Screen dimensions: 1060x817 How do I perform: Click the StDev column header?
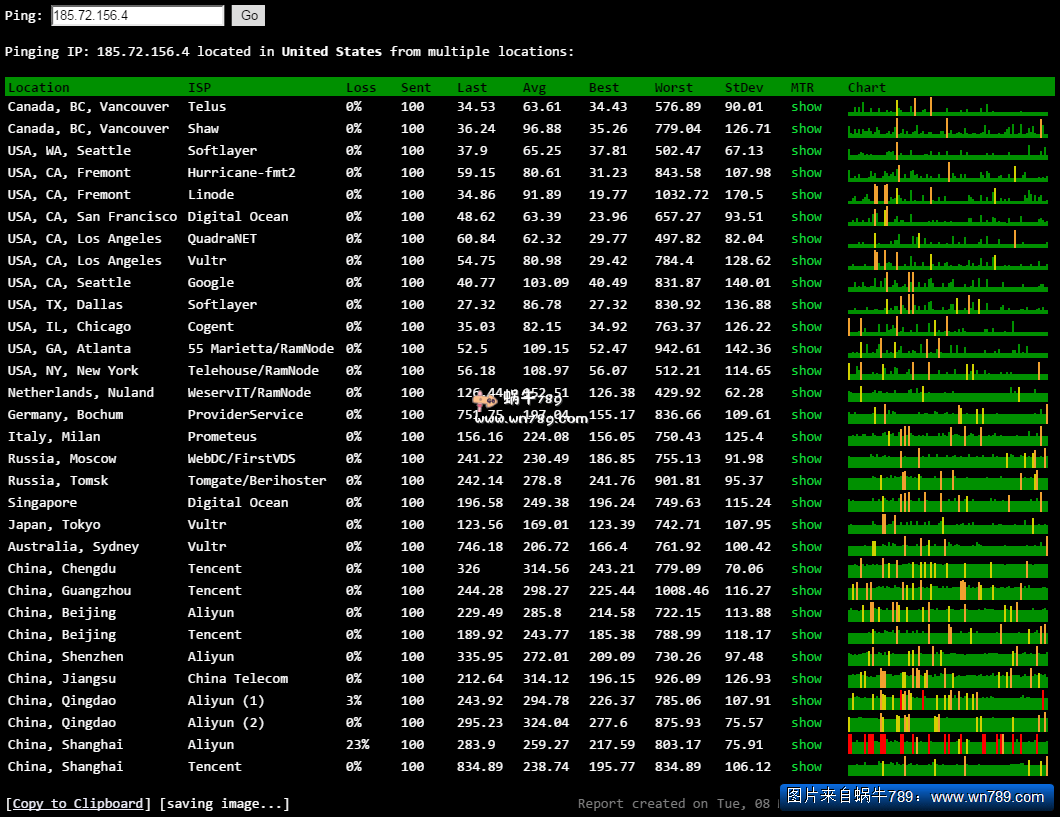coord(743,88)
